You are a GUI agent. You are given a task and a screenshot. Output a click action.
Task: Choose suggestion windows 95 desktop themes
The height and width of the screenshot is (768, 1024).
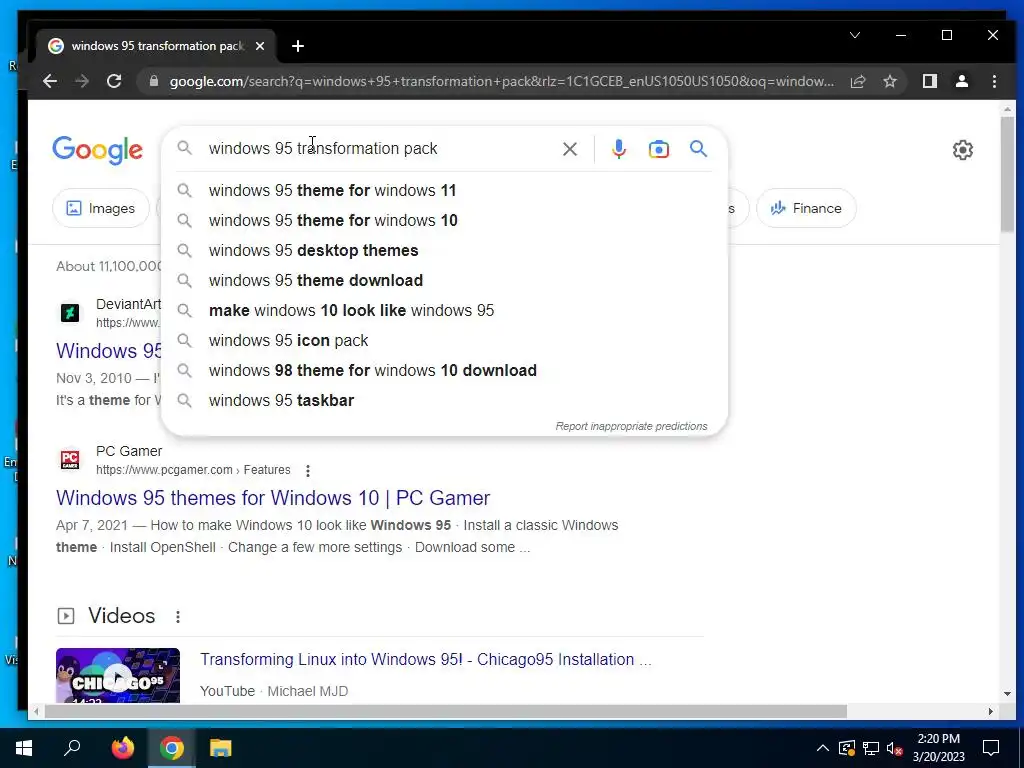click(x=444, y=251)
